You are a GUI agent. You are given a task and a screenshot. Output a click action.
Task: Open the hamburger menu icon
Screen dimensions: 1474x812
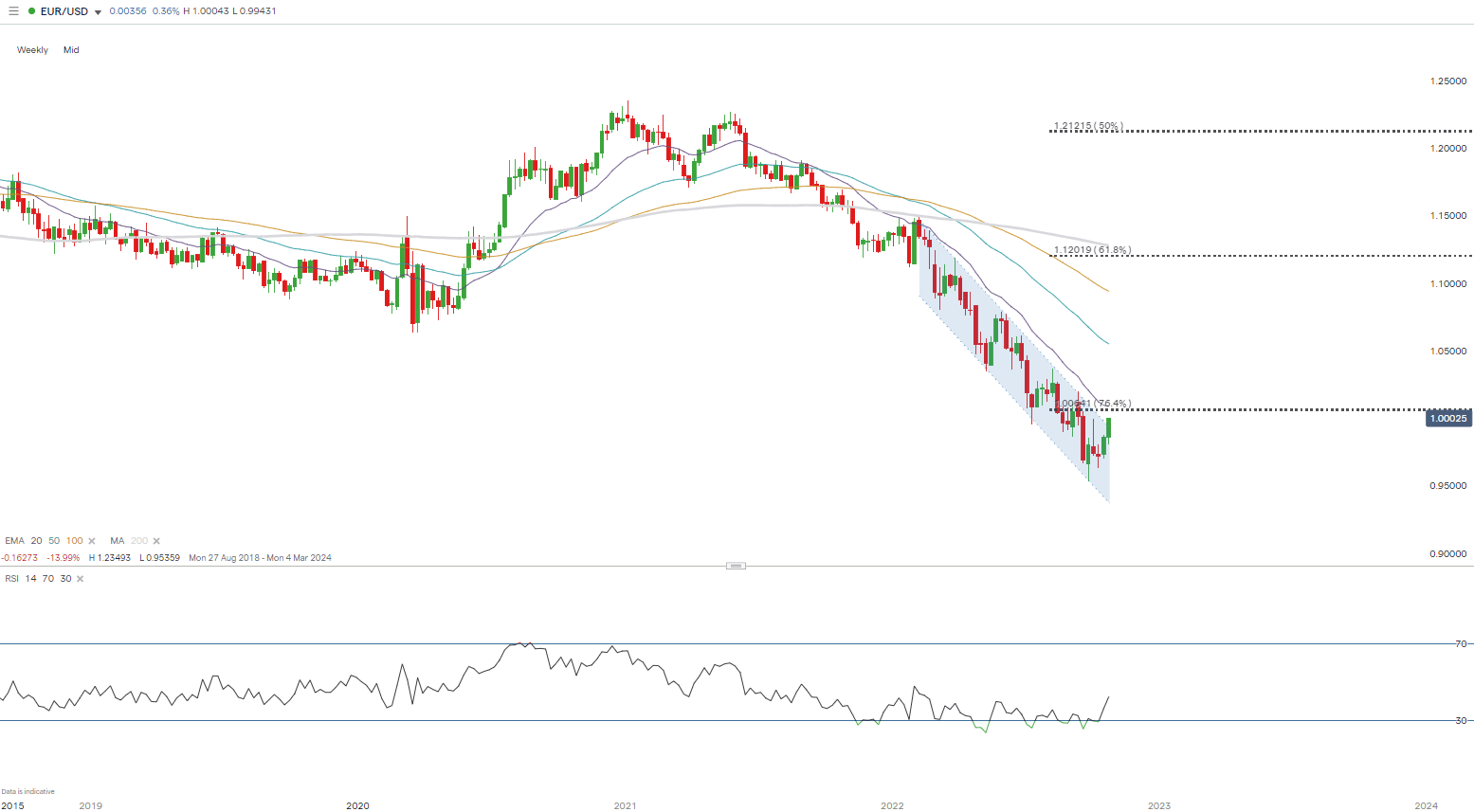pyautogui.click(x=13, y=11)
